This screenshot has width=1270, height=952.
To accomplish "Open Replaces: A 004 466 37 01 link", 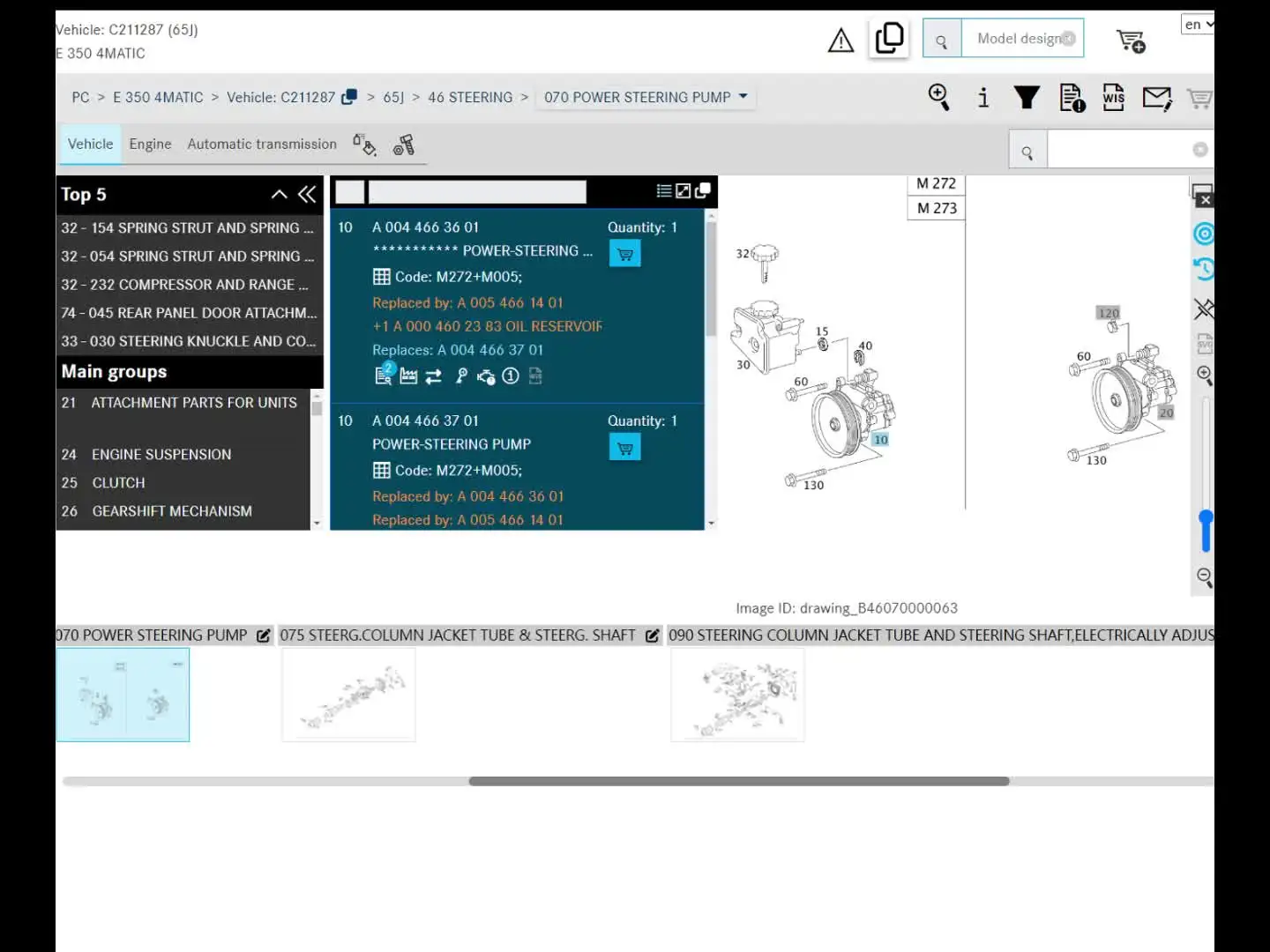I will (458, 350).
